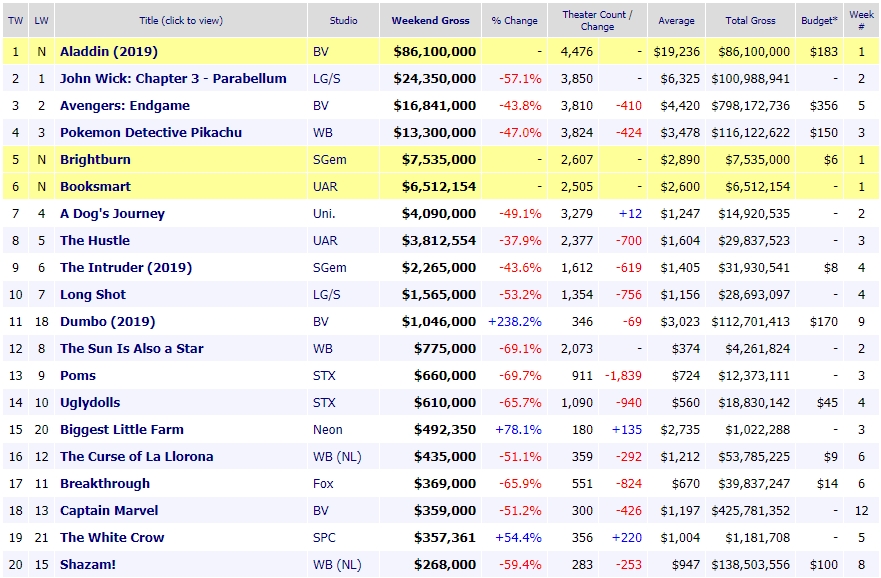View the Booksmart movie page
This screenshot has height=578, width=881.
point(95,186)
